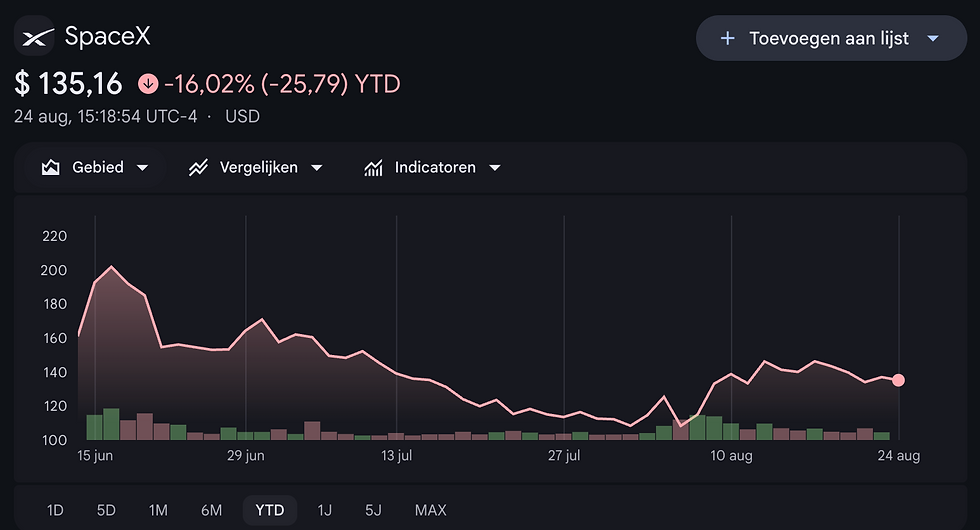This screenshot has width=980, height=530.
Task: Click the pink down-arrow change indicator icon
Action: (148, 84)
